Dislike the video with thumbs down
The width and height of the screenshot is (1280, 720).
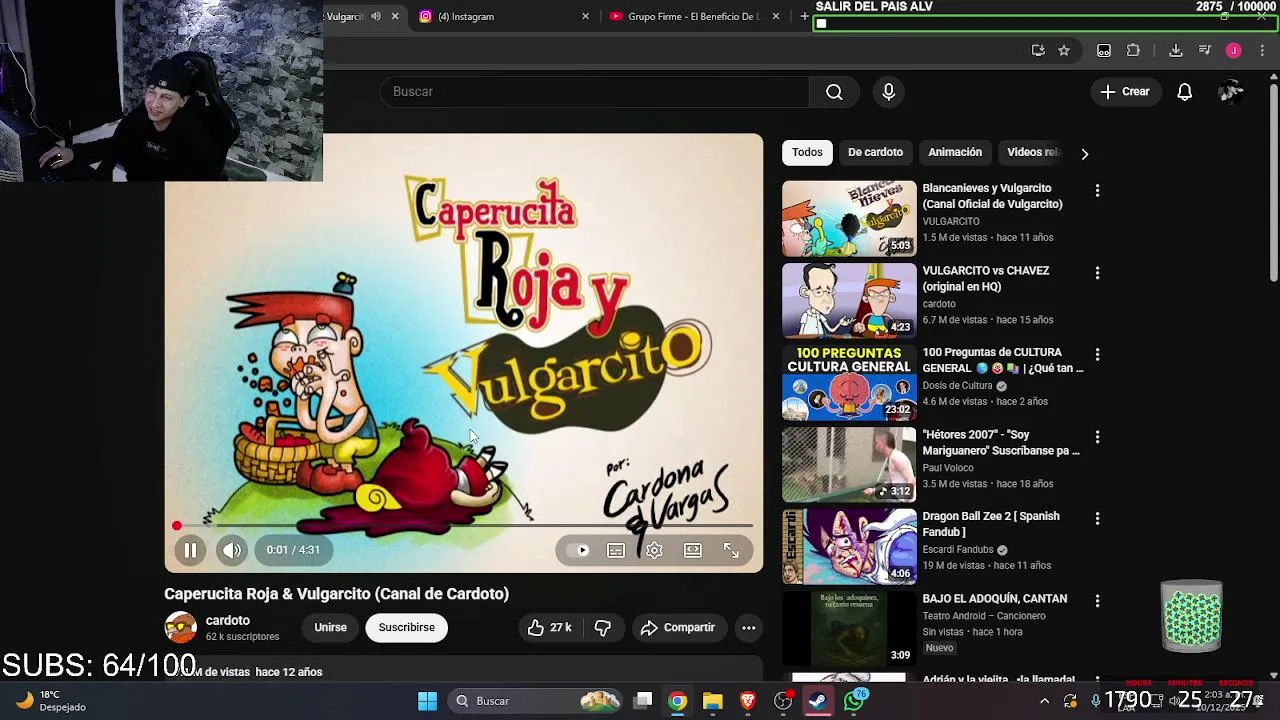[603, 627]
